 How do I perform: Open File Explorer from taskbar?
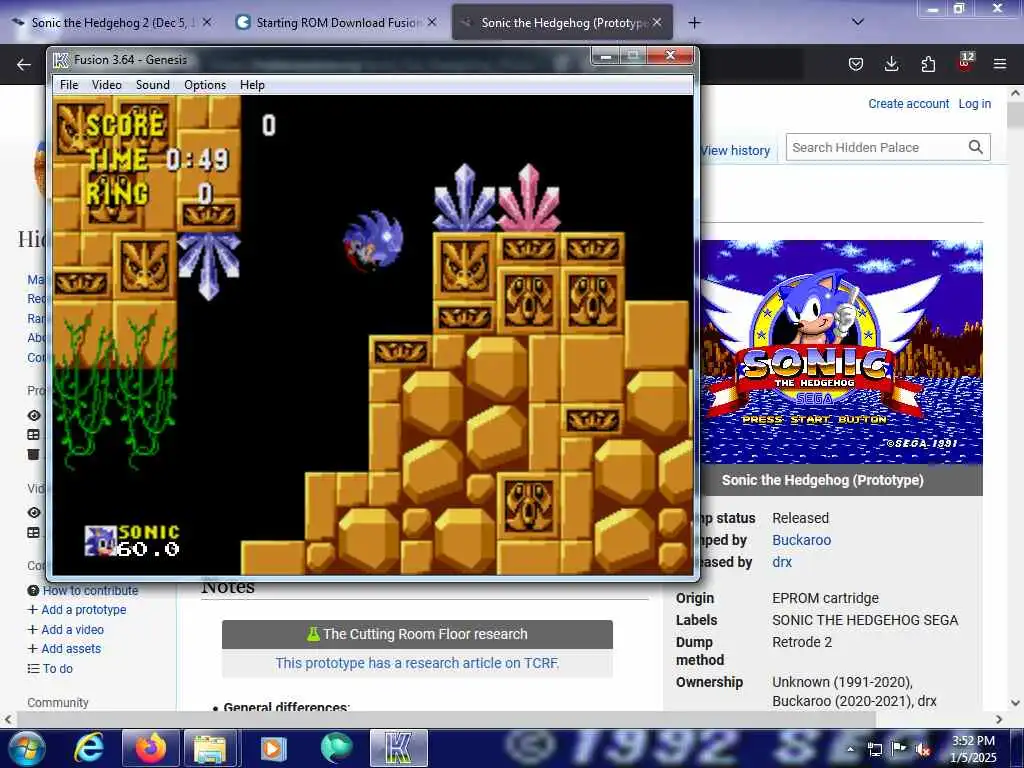click(210, 748)
